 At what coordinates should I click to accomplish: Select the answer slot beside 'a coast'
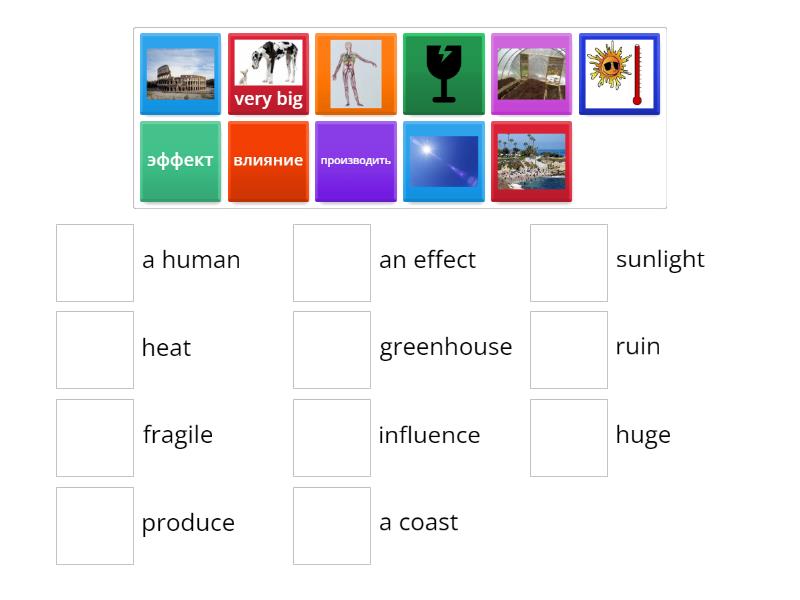tap(332, 526)
